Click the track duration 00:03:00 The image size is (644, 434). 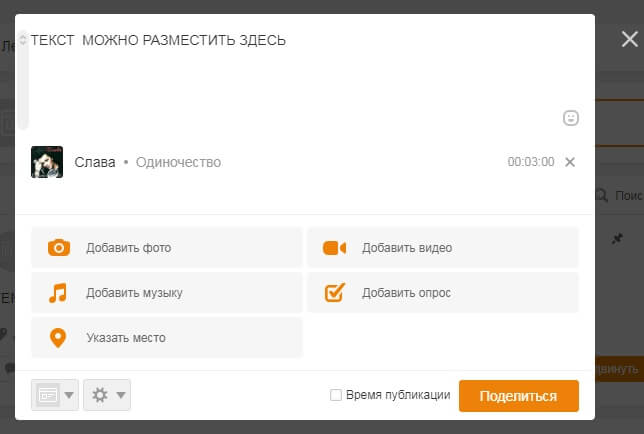pos(531,162)
